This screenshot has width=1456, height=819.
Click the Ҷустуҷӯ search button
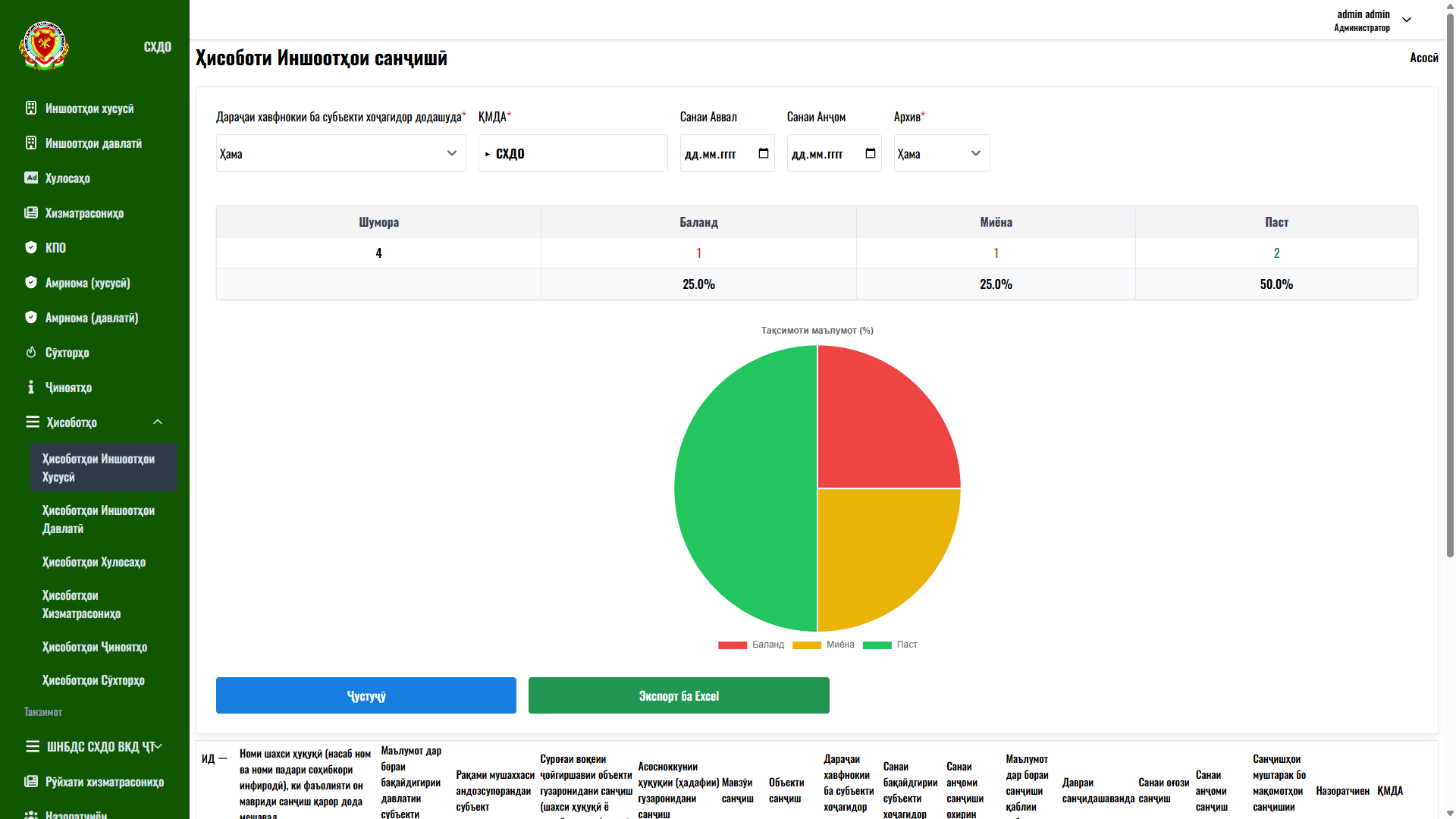coord(366,695)
